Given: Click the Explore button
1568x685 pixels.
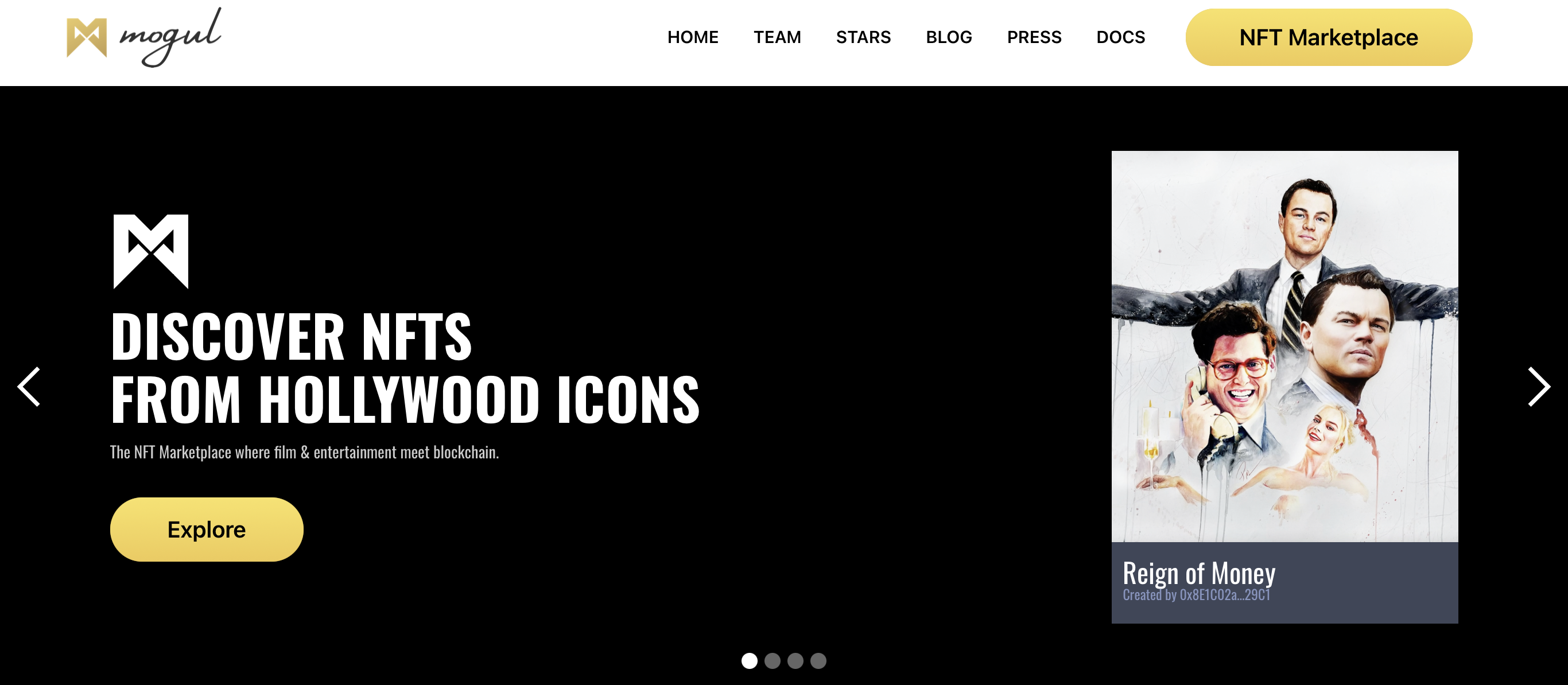Looking at the screenshot, I should (x=207, y=530).
